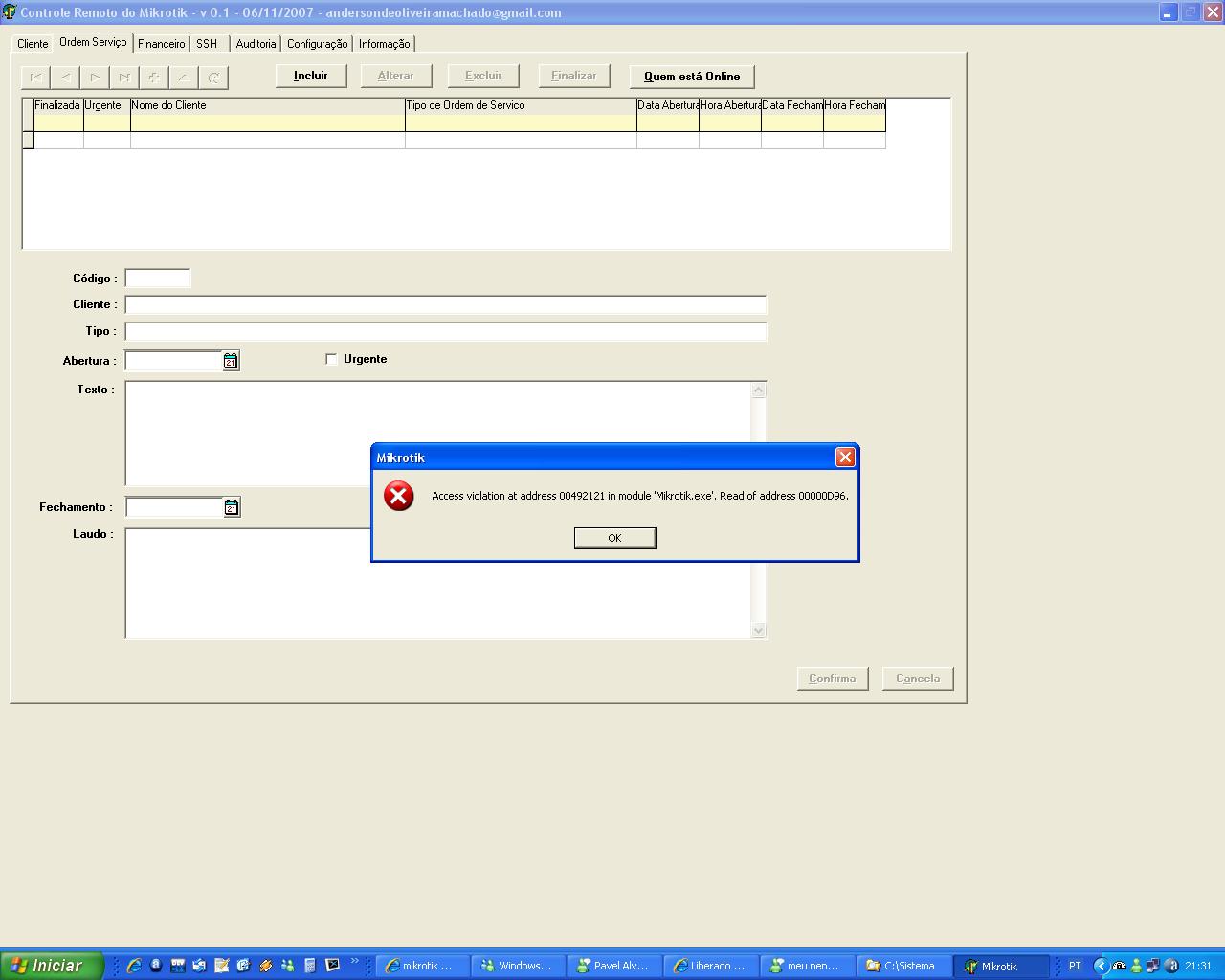Viewport: 1225px width, 980px height.
Task: Open the Informação tab
Action: (385, 44)
